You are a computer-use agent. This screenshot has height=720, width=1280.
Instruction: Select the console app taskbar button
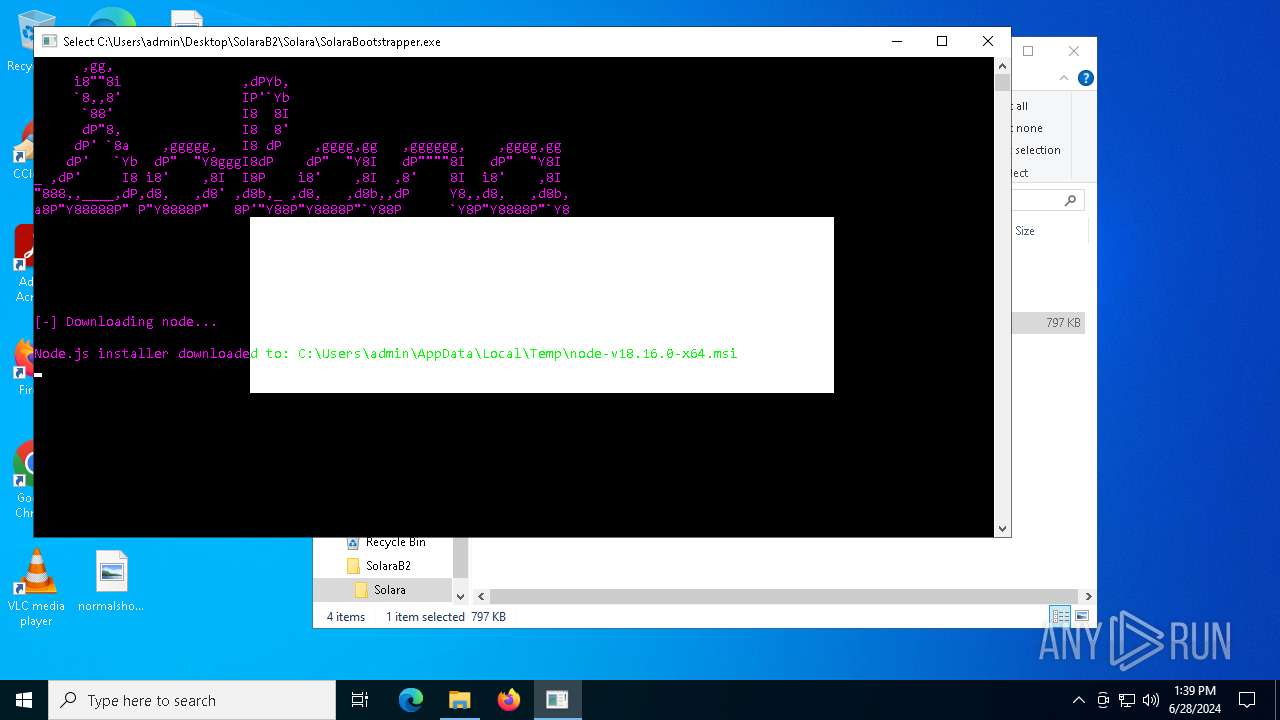pos(557,700)
